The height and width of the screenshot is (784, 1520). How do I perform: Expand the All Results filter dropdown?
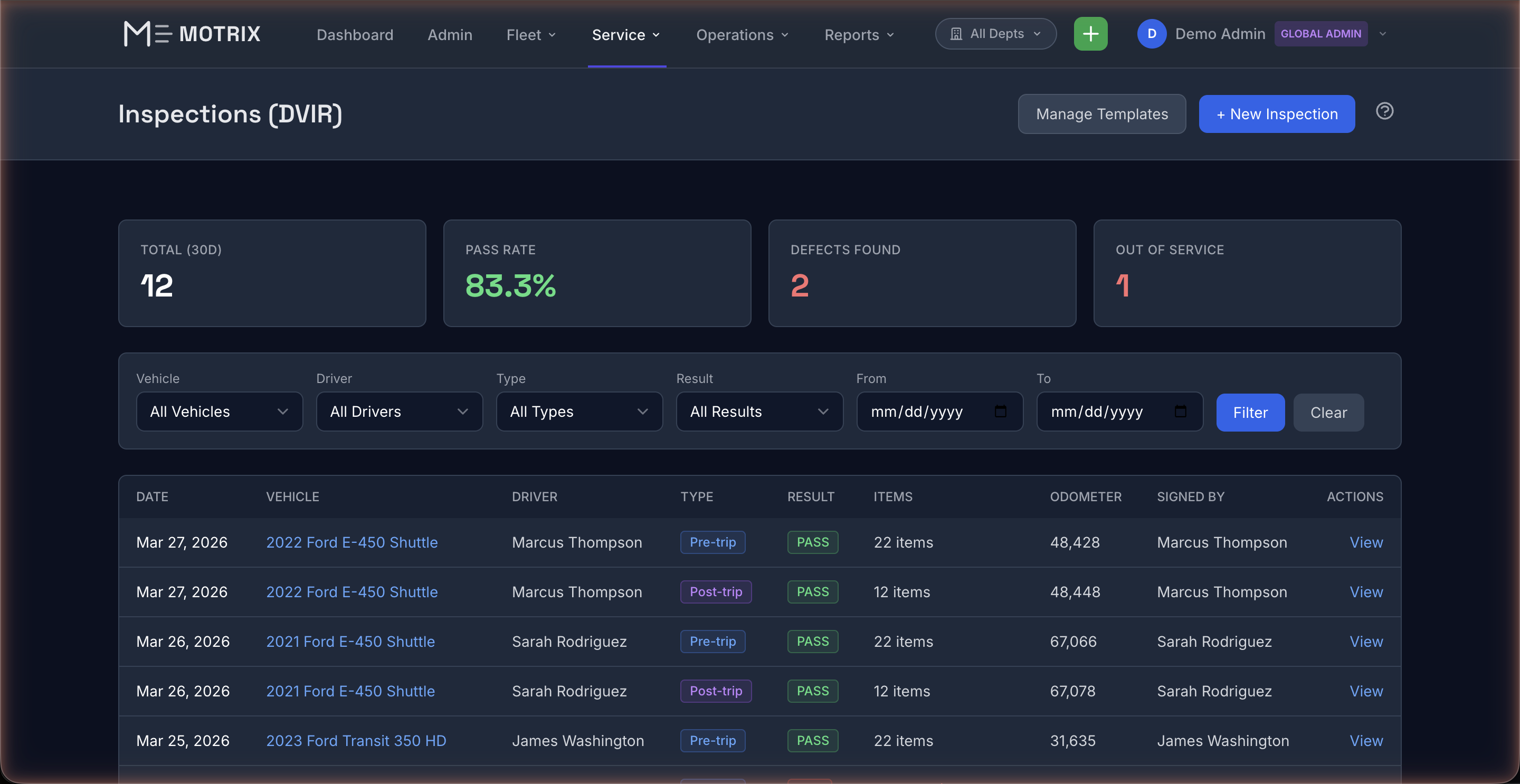coord(759,411)
